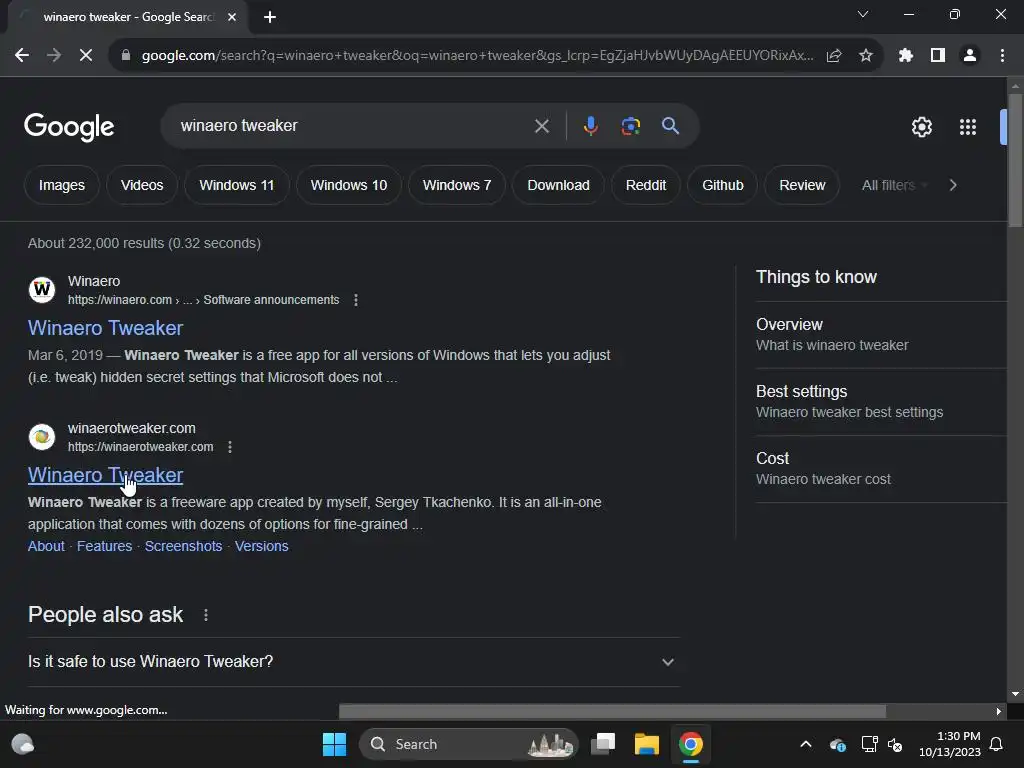Show more filter chips with right chevron
Screen dimensions: 1024x768
click(x=953, y=185)
